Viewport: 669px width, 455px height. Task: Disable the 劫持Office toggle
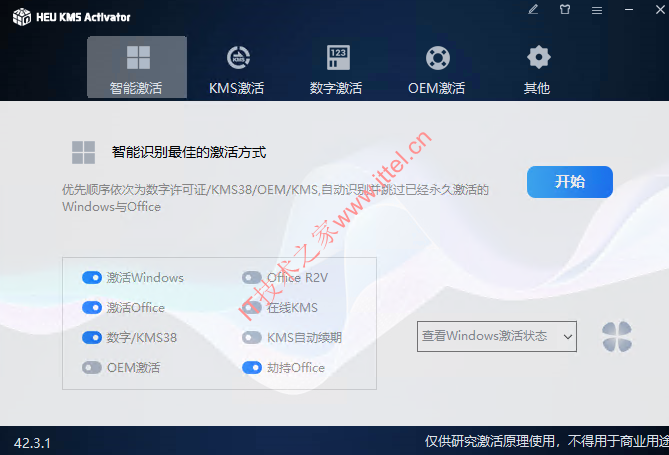(x=252, y=368)
